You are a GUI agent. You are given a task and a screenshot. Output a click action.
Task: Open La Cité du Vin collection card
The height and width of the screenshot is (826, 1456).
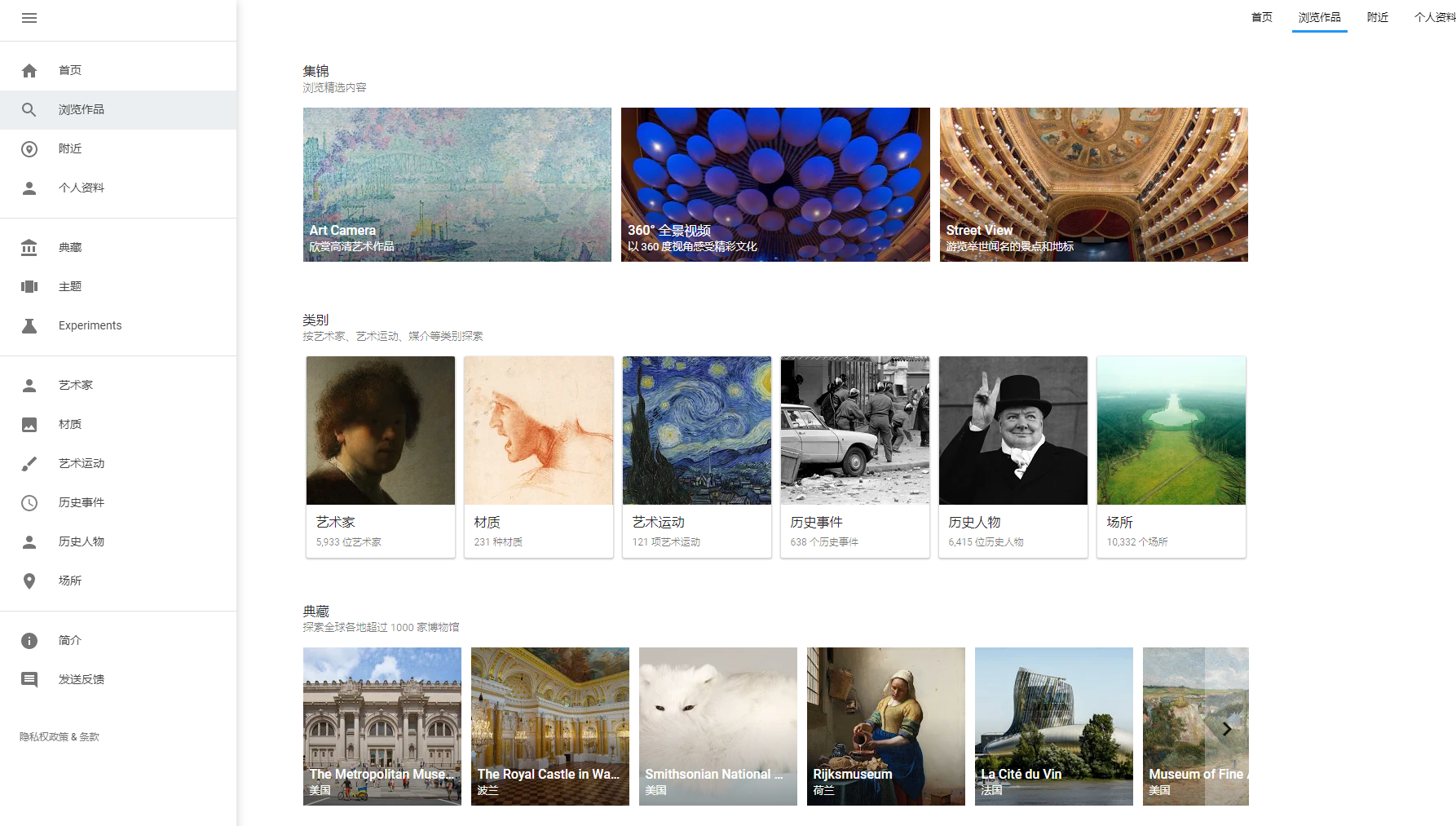1054,727
